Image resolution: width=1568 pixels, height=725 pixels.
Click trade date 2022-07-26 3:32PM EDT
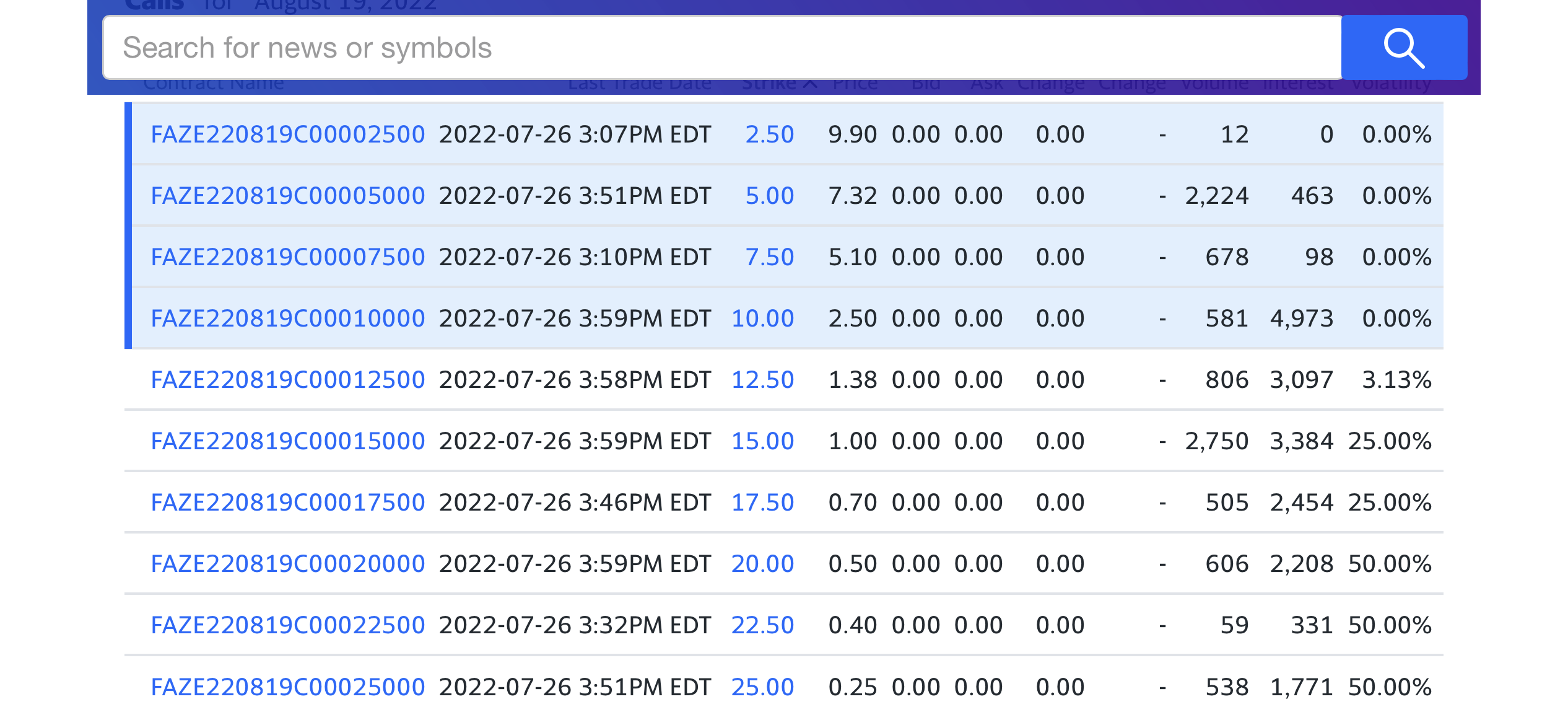tap(575, 625)
